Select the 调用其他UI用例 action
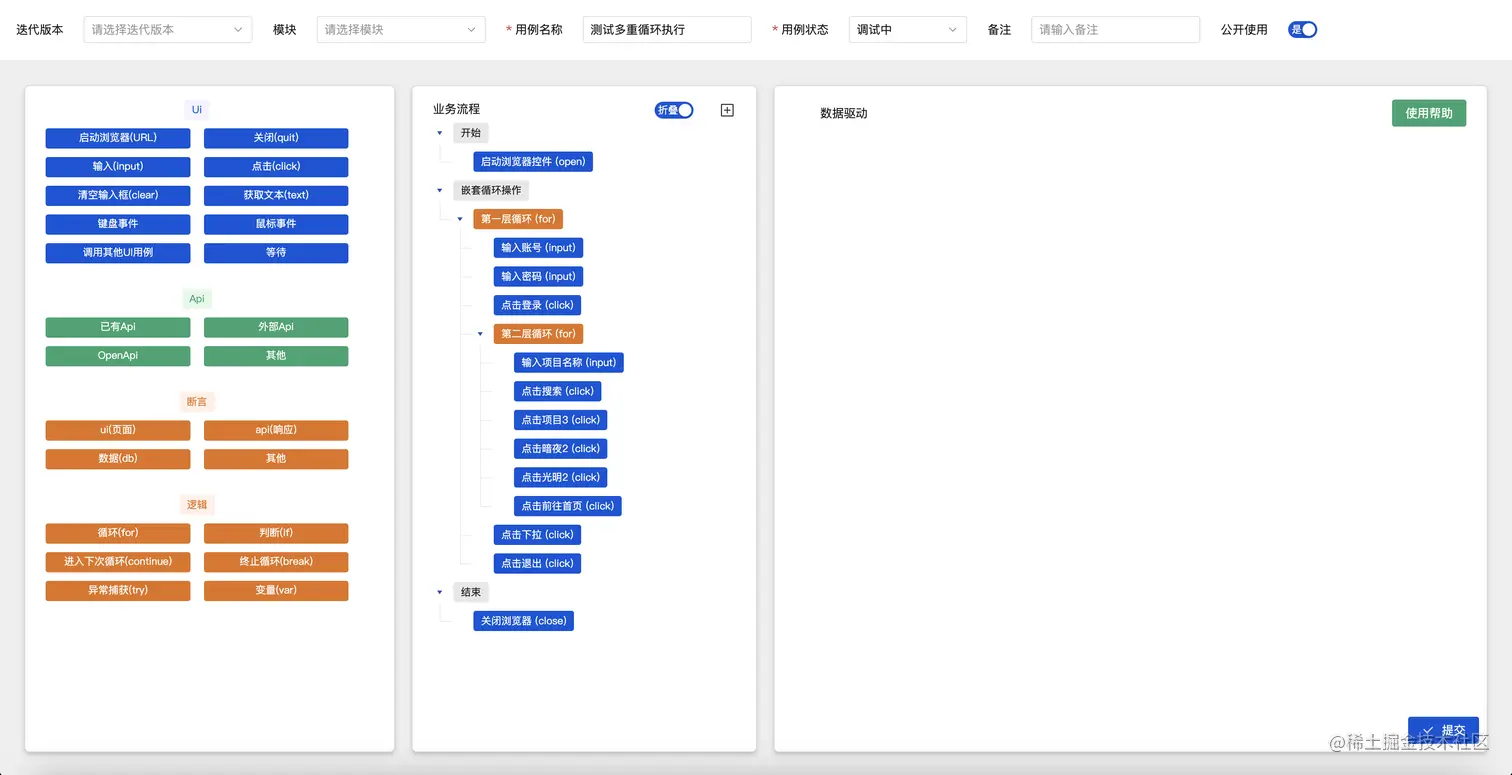Screen dimensions: 1512x775 117,253
